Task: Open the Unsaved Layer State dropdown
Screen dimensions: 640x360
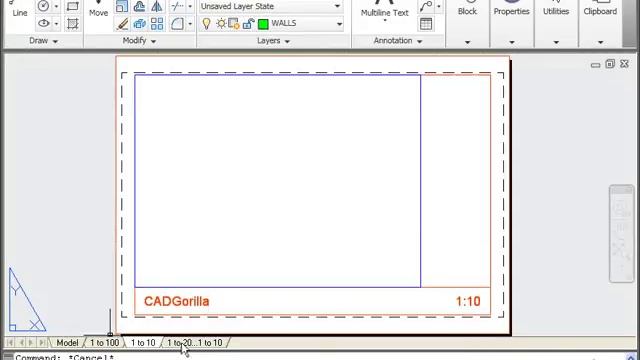Action: pyautogui.click(x=271, y=6)
